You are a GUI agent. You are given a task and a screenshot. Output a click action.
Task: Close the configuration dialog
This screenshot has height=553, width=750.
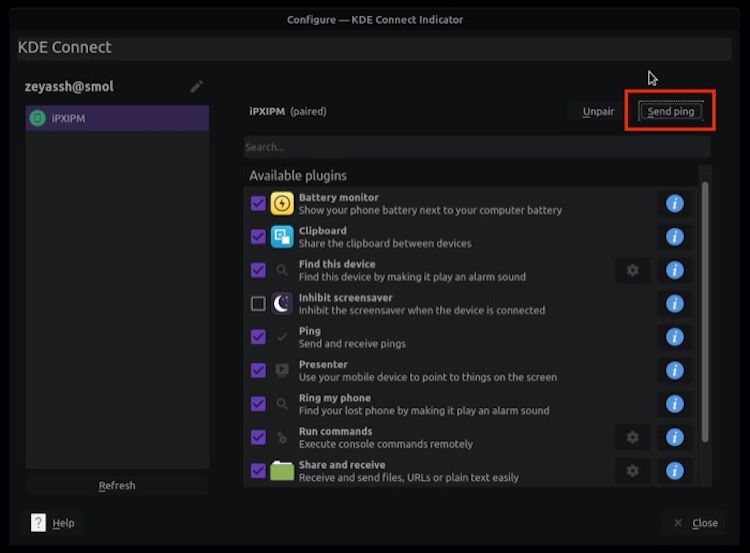696,523
